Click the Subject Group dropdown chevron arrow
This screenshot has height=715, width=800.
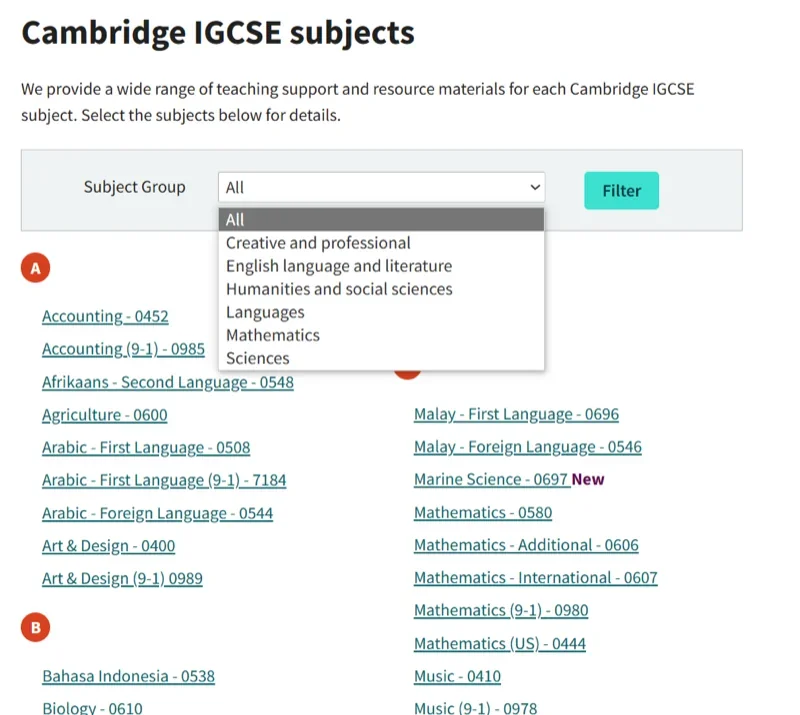pos(535,187)
